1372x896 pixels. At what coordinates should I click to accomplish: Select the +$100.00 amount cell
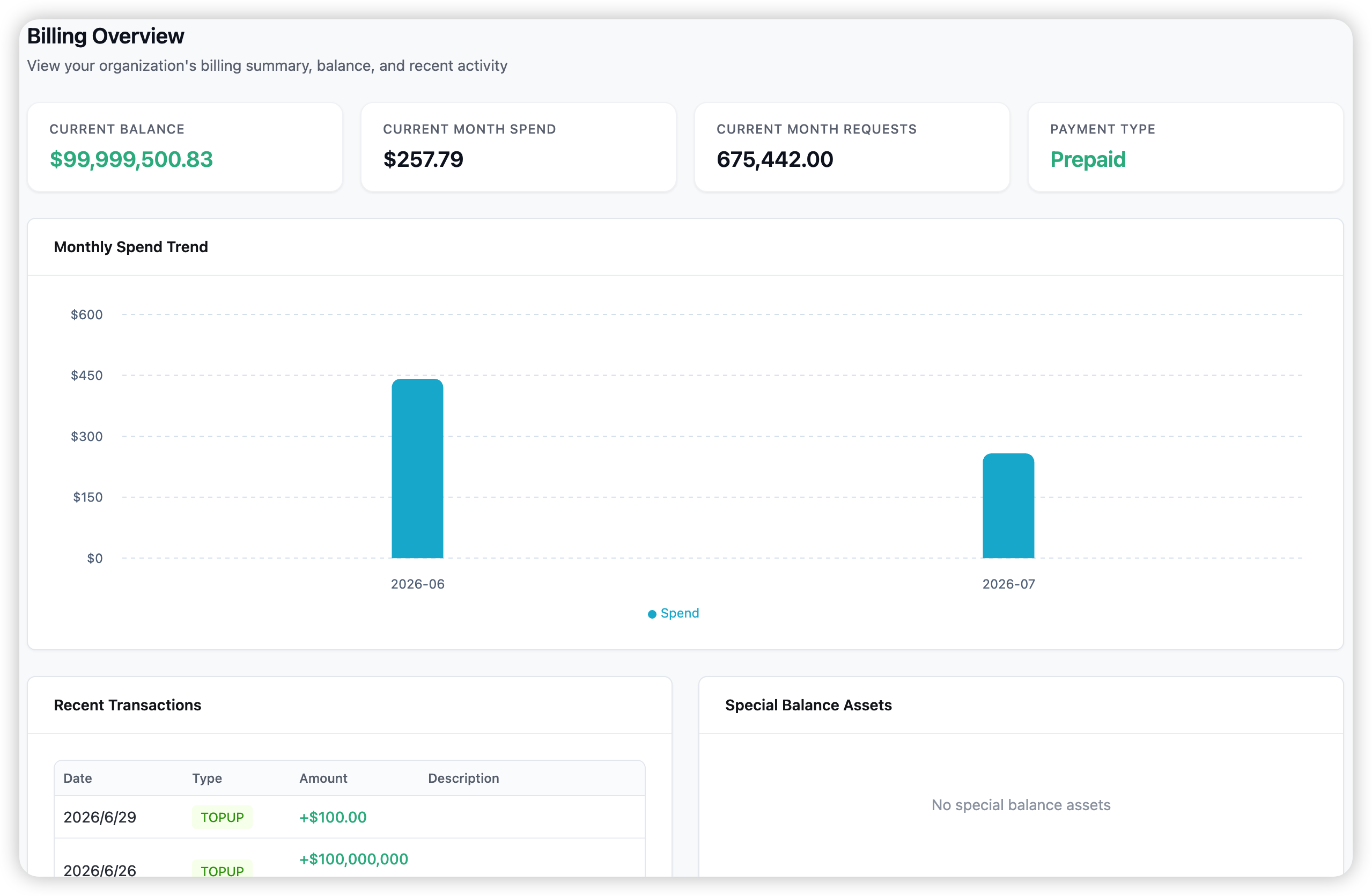pos(333,817)
